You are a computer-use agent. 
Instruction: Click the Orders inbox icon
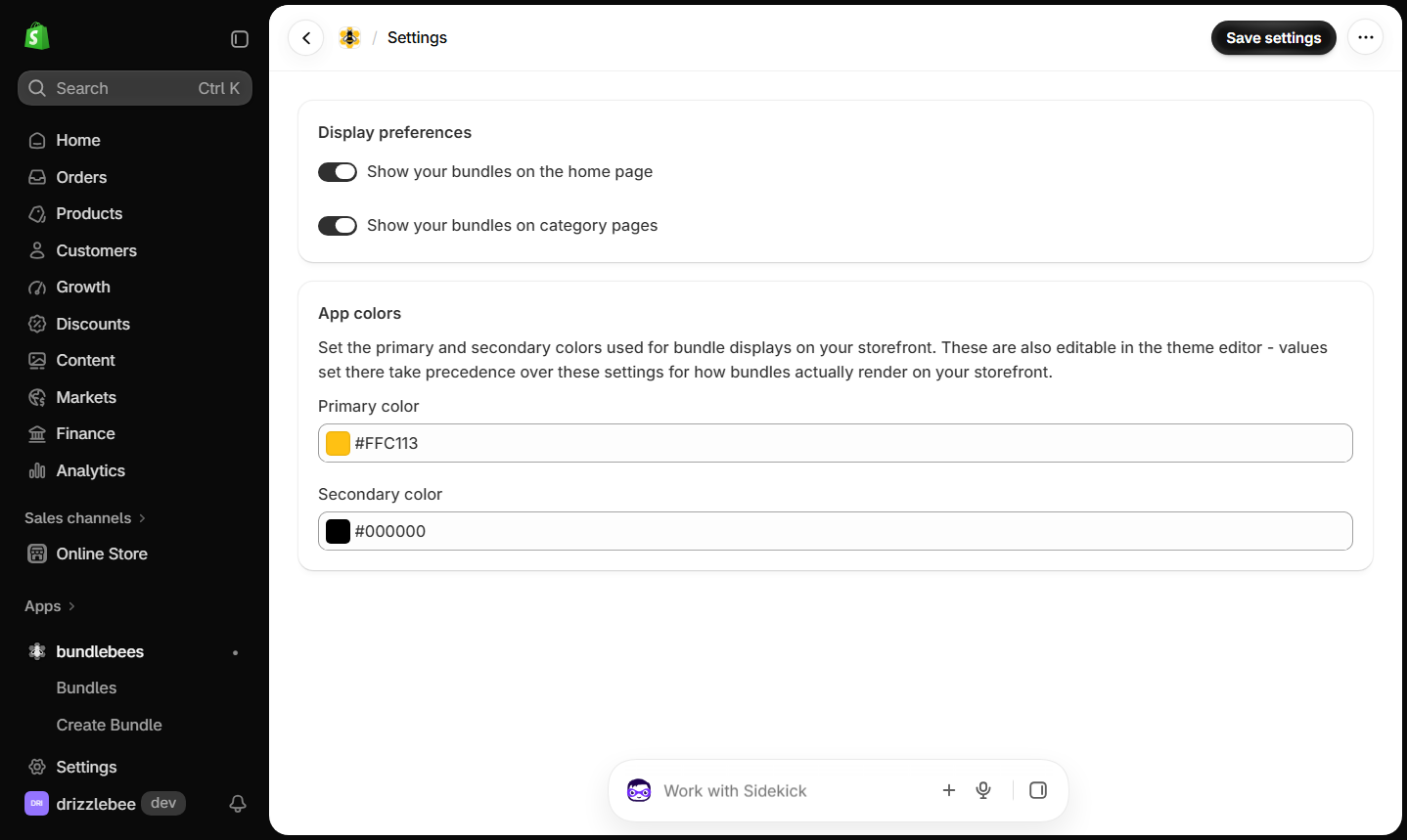tap(37, 177)
